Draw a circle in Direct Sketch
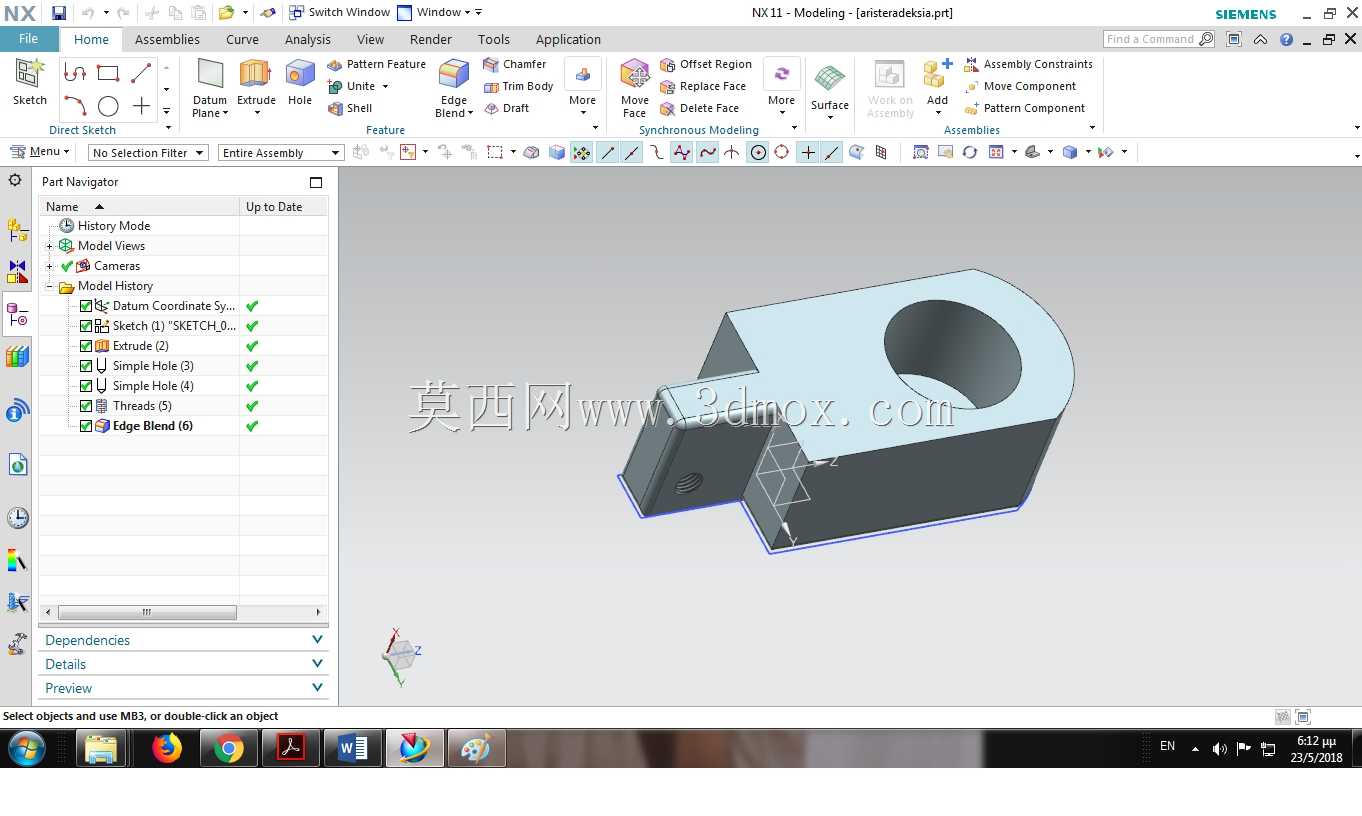 tap(108, 106)
